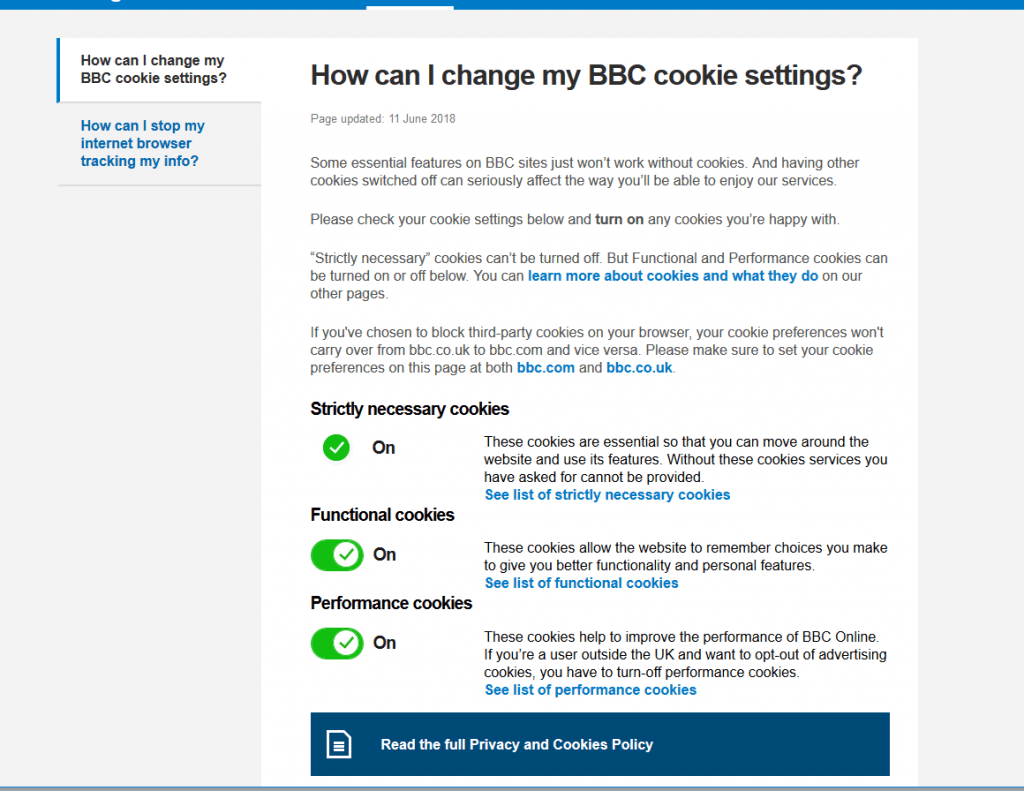See list of functional cookies

[x=581, y=583]
